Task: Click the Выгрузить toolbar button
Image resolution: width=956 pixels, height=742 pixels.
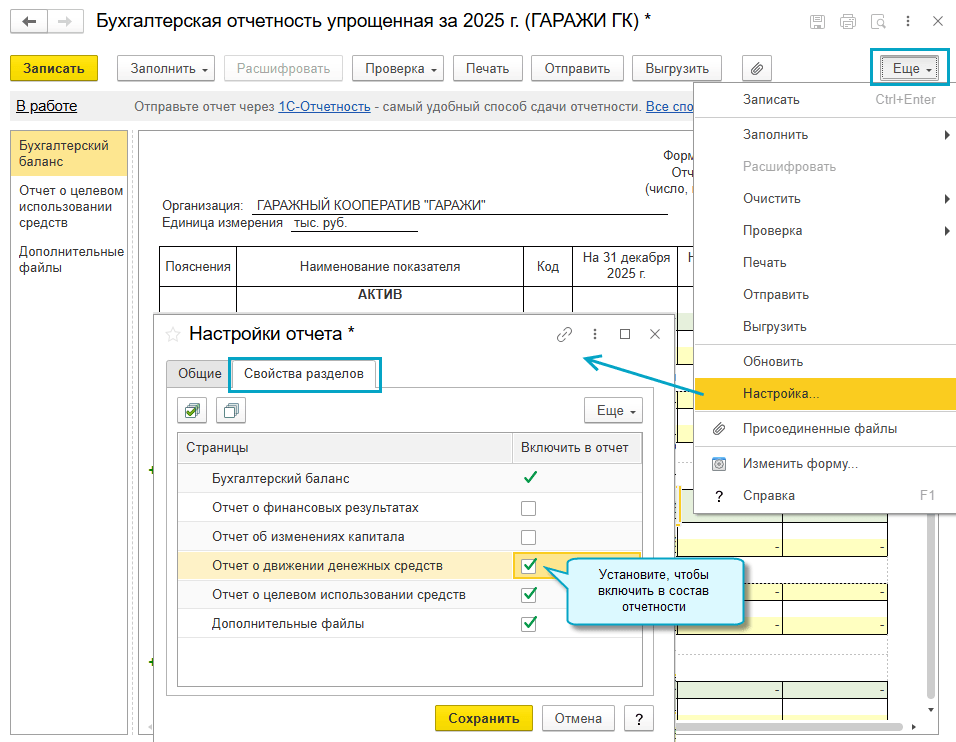Action: tap(677, 68)
